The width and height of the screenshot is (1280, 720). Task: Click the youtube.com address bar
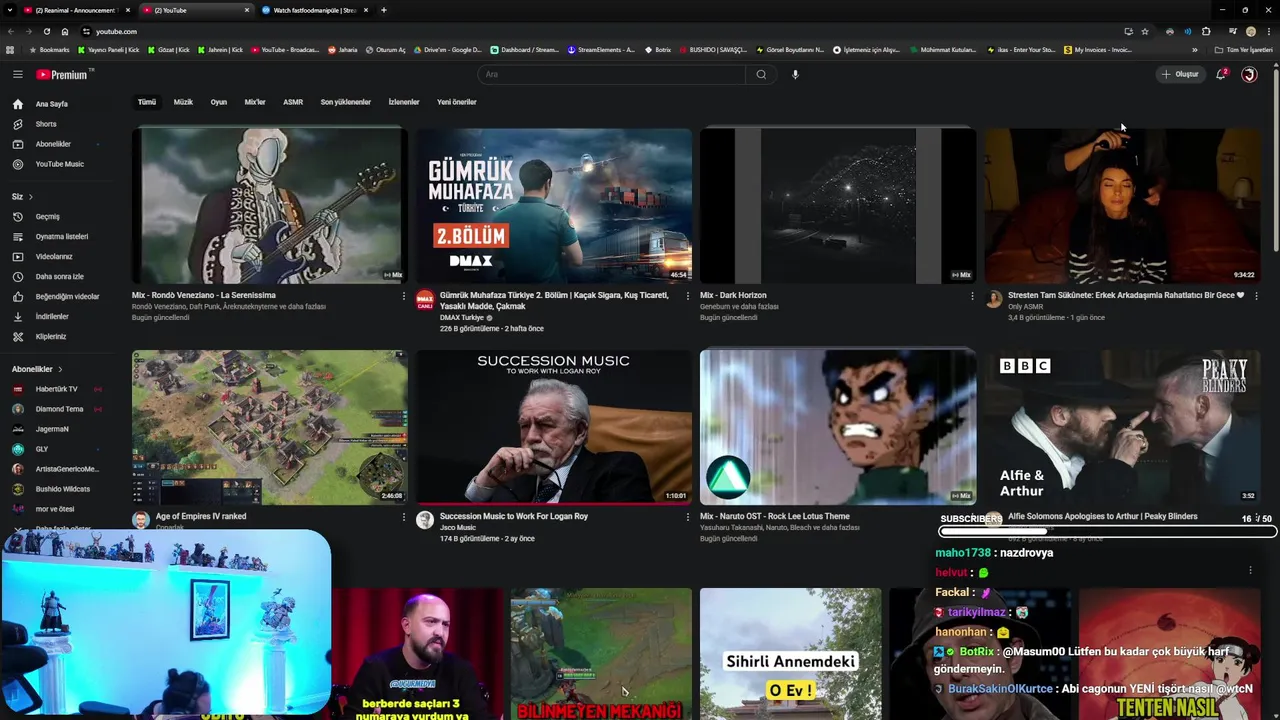[x=600, y=31]
